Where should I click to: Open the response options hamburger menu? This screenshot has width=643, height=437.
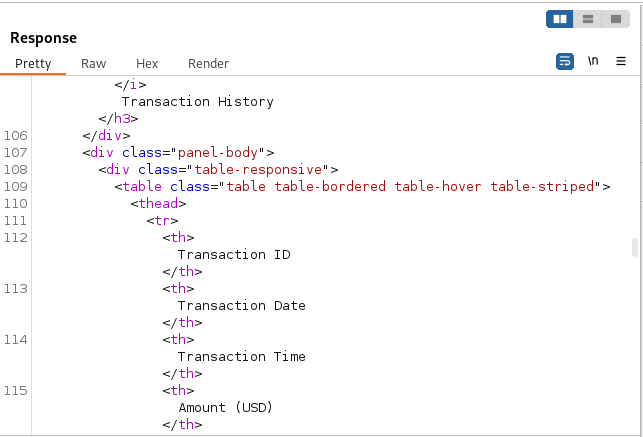coord(621,61)
